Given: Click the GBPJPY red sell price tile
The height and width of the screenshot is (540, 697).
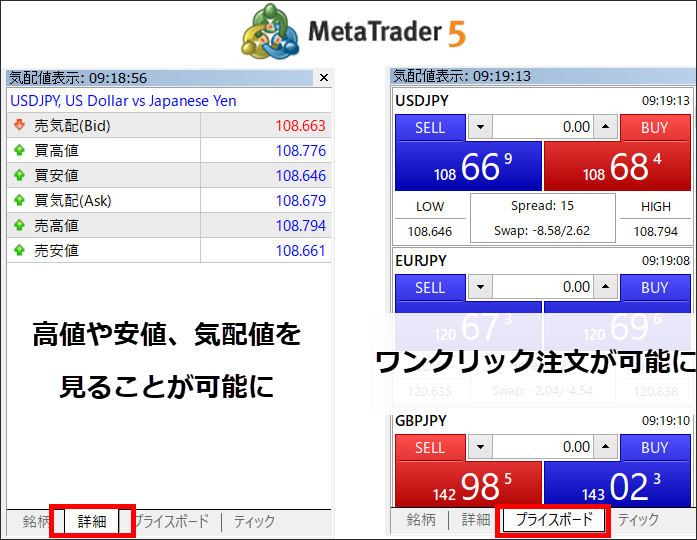Looking at the screenshot, I should coord(468,486).
